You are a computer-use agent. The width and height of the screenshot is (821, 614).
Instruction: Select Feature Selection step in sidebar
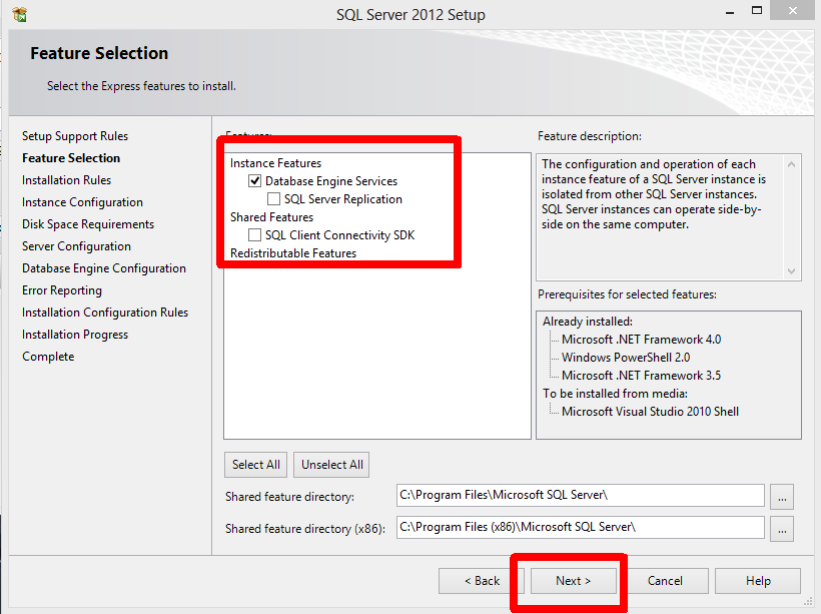pyautogui.click(x=71, y=158)
